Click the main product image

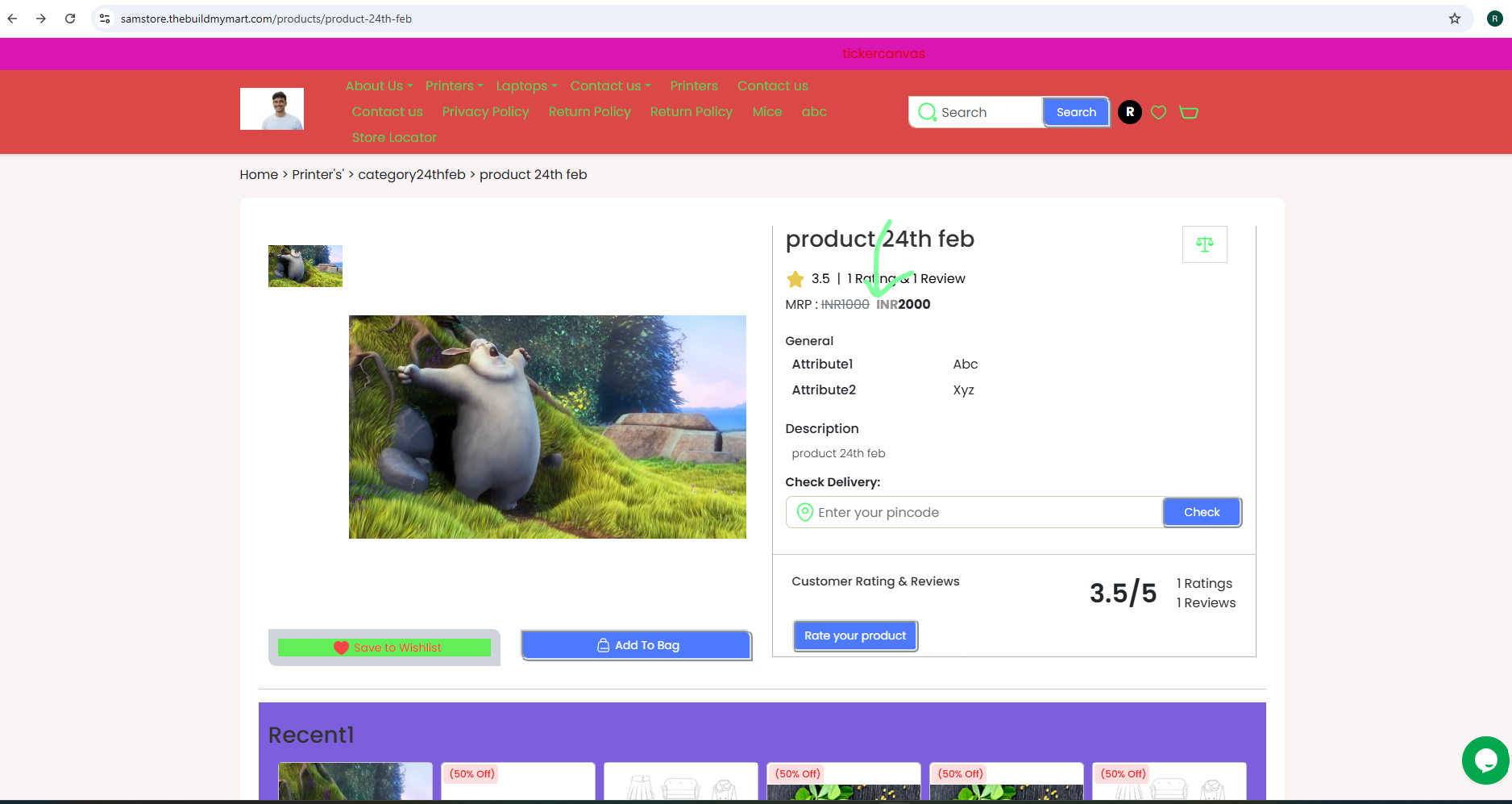click(x=547, y=427)
